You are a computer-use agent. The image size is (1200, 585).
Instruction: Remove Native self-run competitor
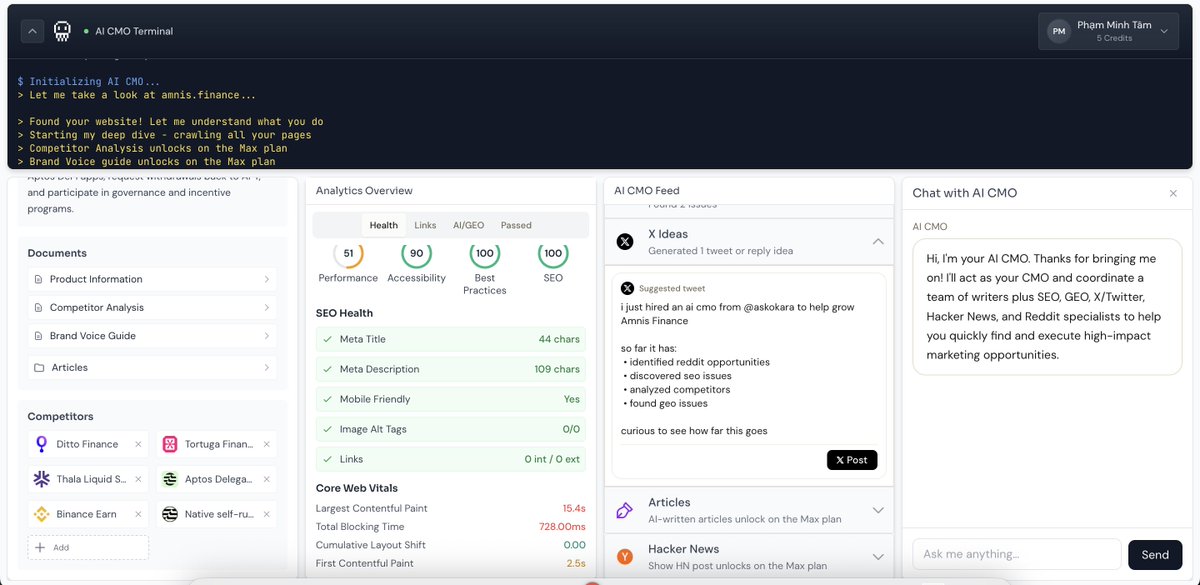266,514
